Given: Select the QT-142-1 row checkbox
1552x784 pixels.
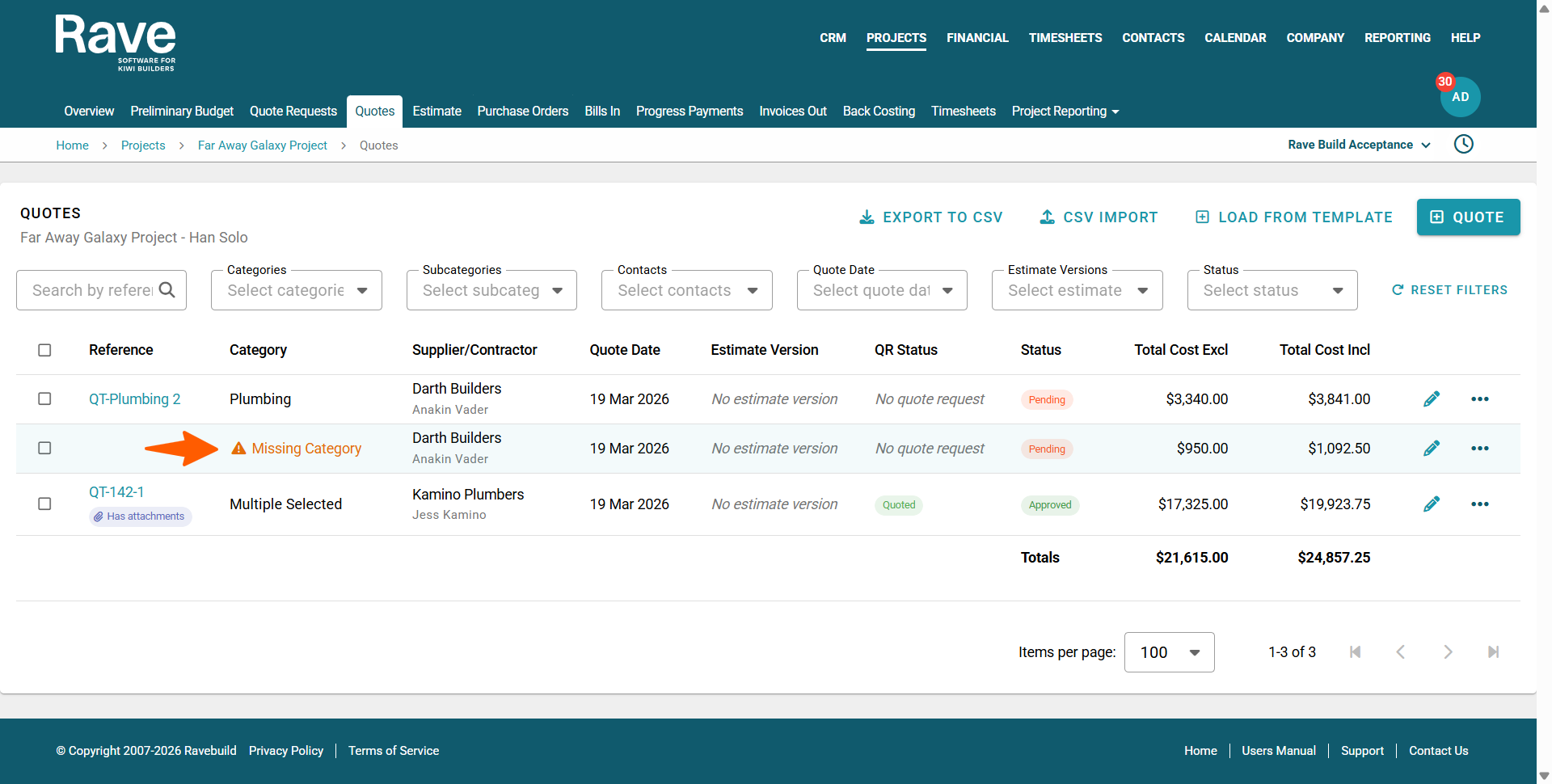Looking at the screenshot, I should pos(45,504).
